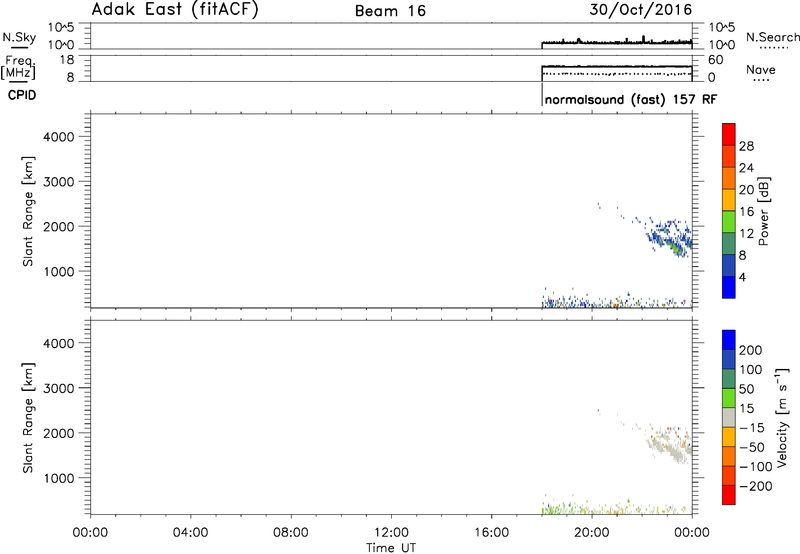Click the '20:00' time tick label
The image size is (800, 554).
pyautogui.click(x=592, y=533)
